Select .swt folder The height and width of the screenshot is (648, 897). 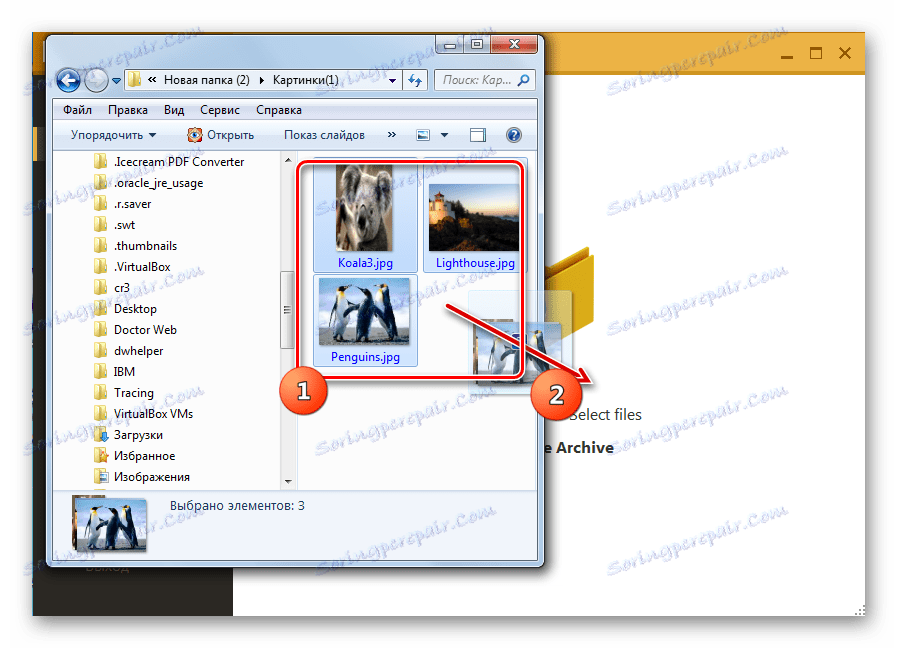(125, 225)
